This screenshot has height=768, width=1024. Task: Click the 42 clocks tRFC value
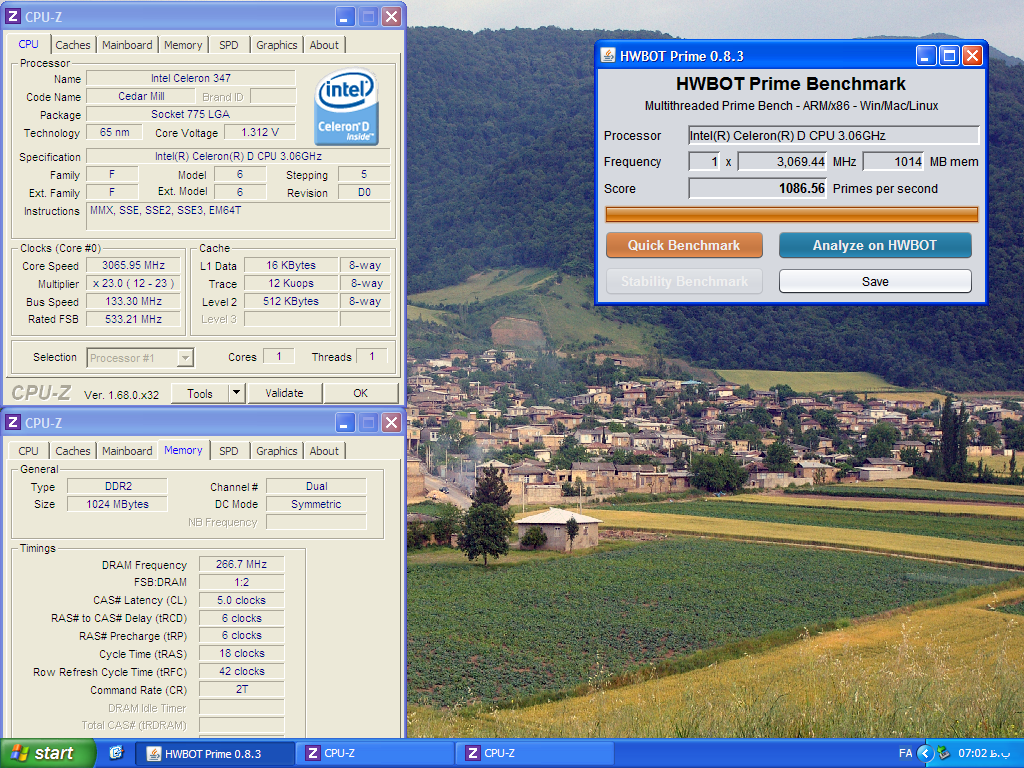pos(242,671)
